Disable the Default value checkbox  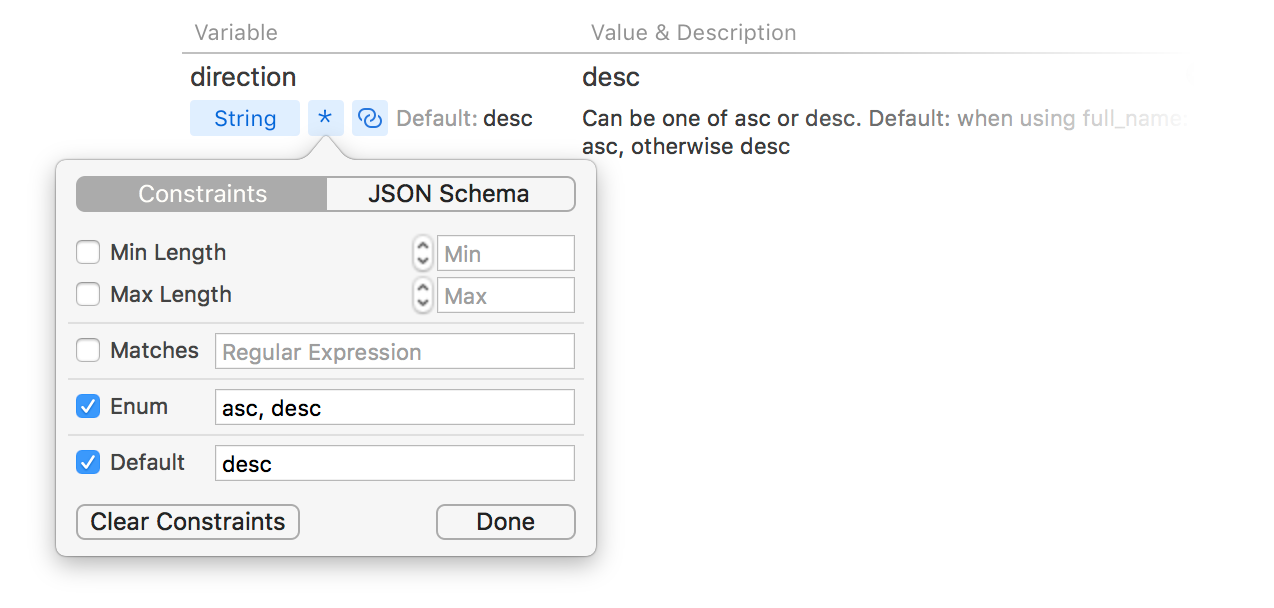[x=88, y=462]
